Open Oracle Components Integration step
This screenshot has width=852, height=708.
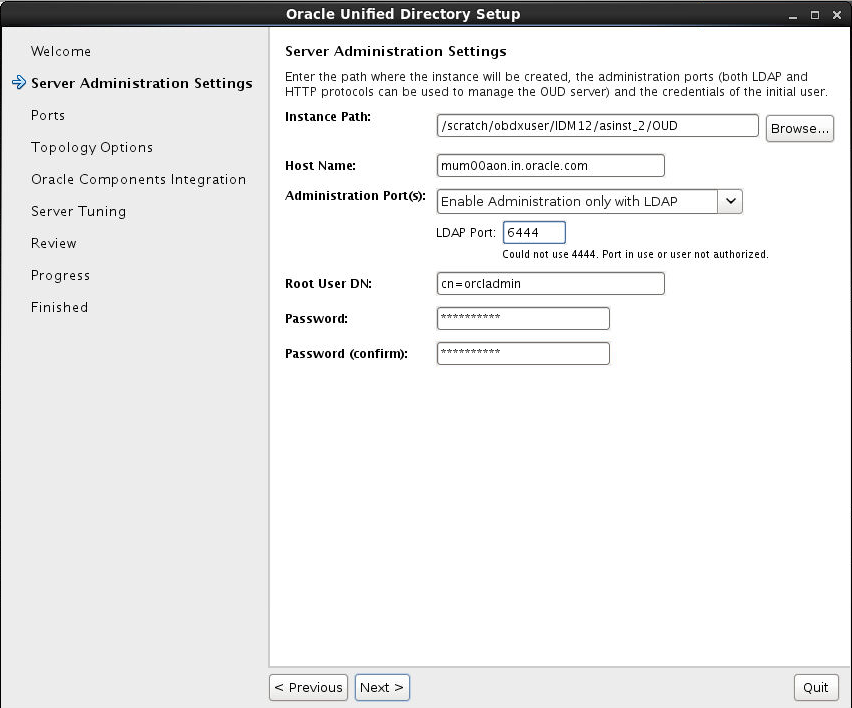(x=139, y=179)
